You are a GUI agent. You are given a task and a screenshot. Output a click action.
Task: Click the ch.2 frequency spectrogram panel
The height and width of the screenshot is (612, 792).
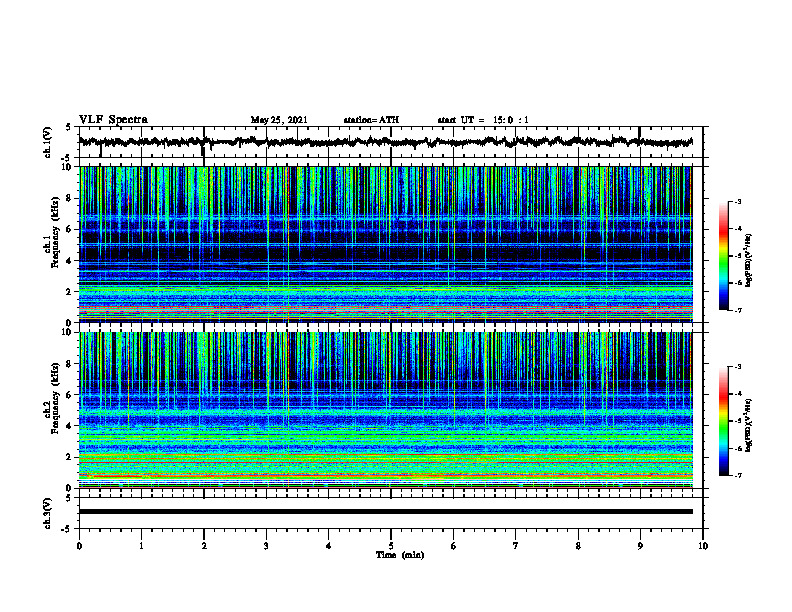point(386,410)
